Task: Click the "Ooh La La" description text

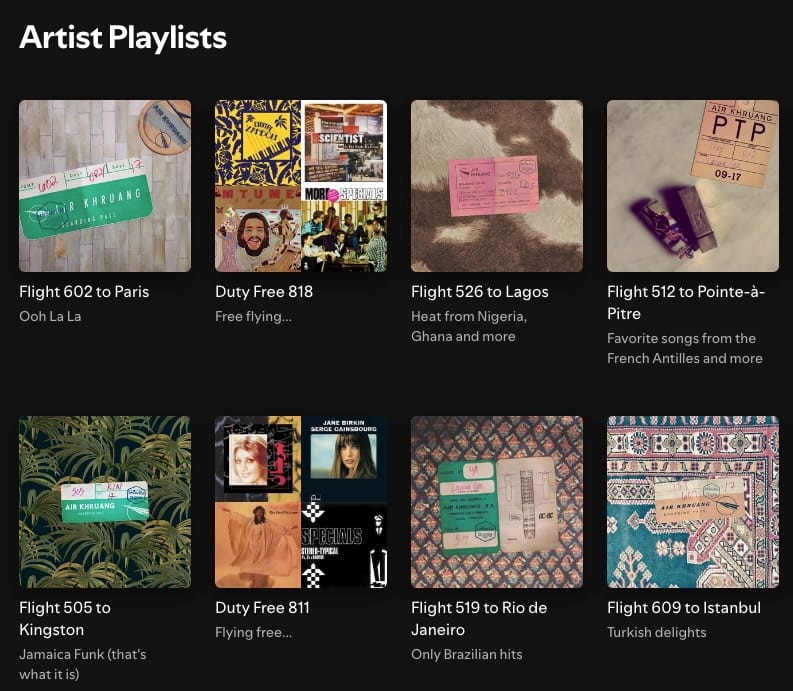Action: [x=50, y=316]
